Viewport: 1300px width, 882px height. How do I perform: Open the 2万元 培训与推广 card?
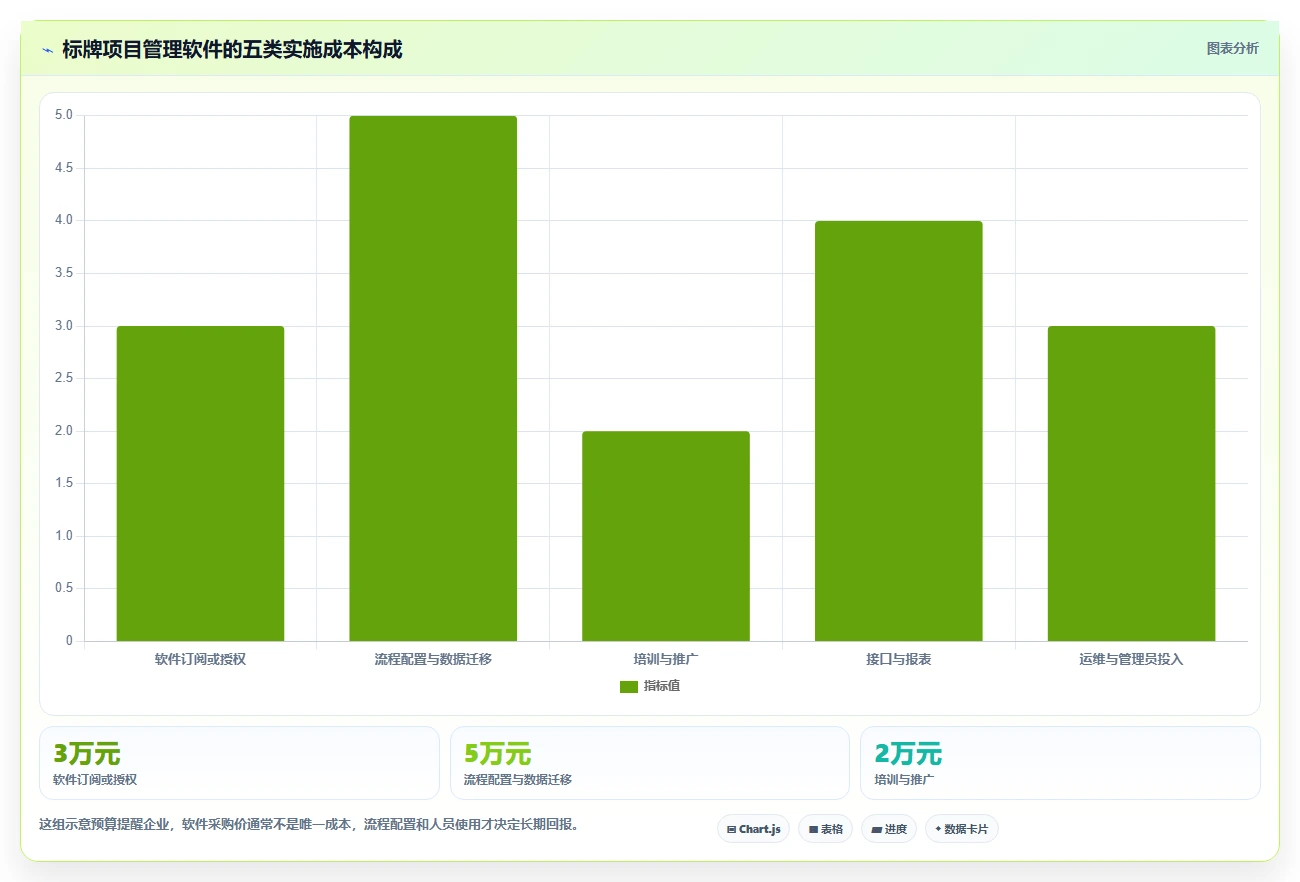click(x=1060, y=763)
